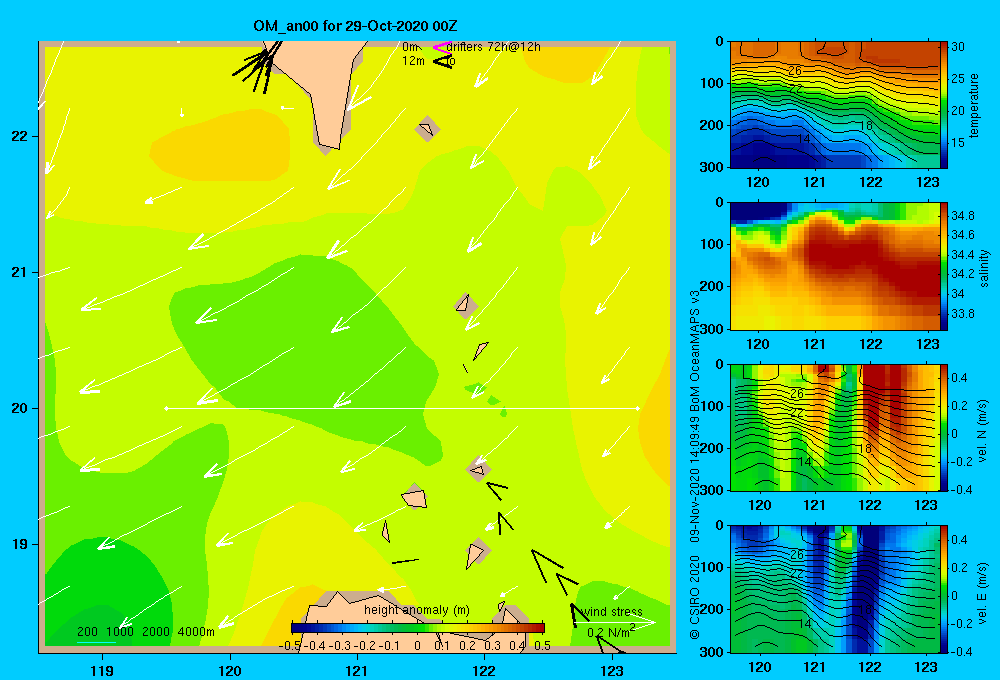
Task: Click the 'vel. E (m/s)' label
Action: [982, 592]
